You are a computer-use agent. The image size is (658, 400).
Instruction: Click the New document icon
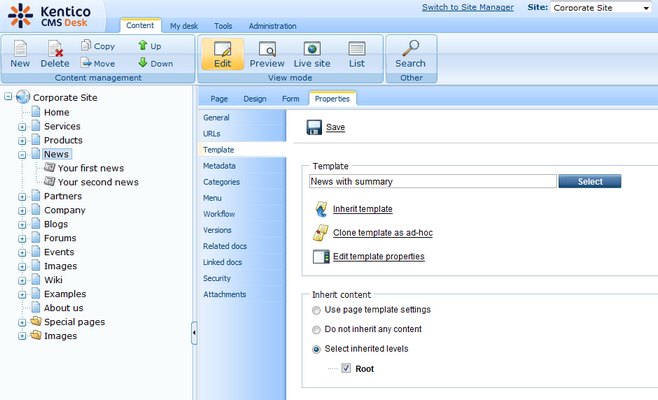20,49
